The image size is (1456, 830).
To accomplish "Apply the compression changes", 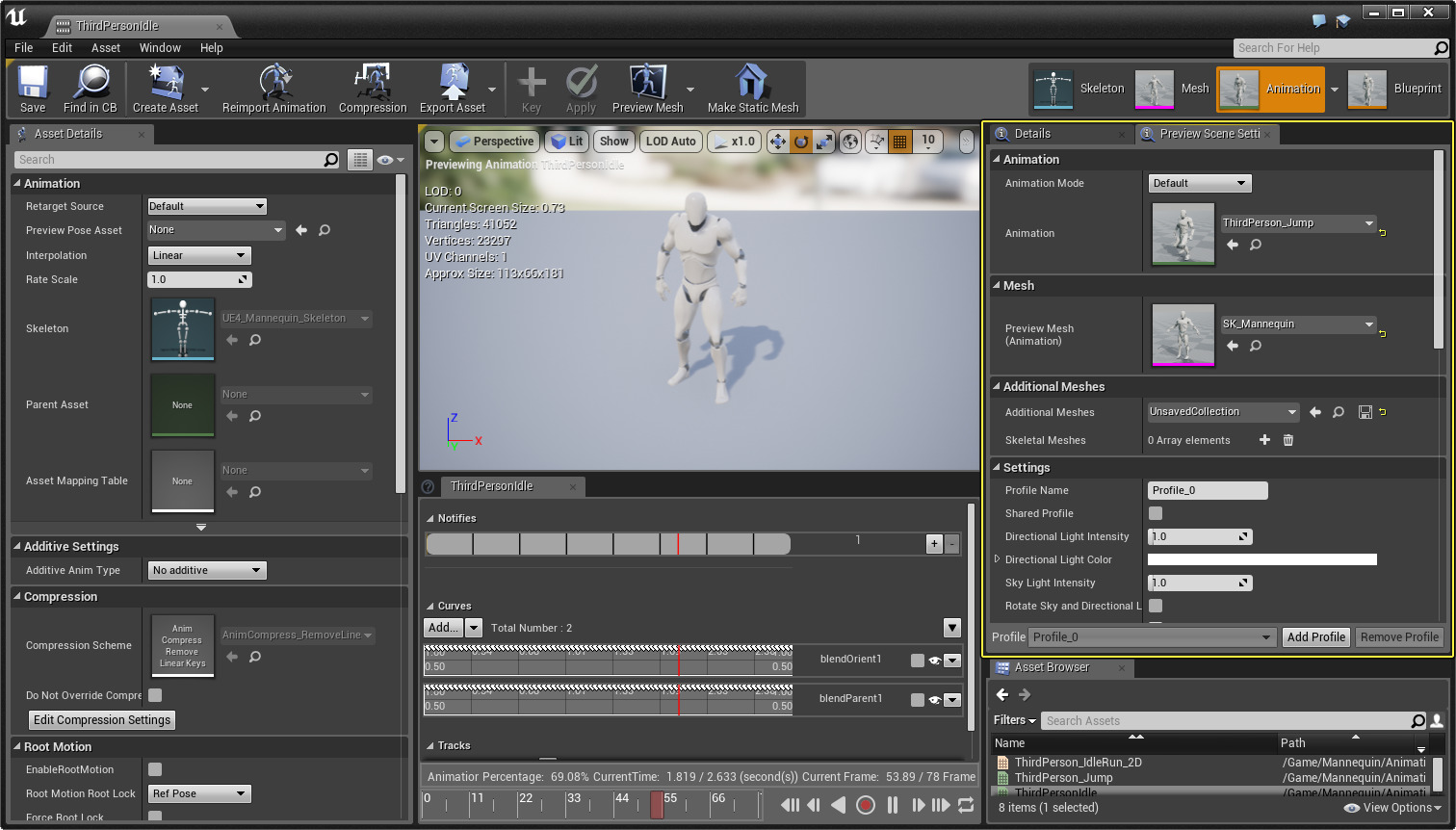I will tap(581, 88).
